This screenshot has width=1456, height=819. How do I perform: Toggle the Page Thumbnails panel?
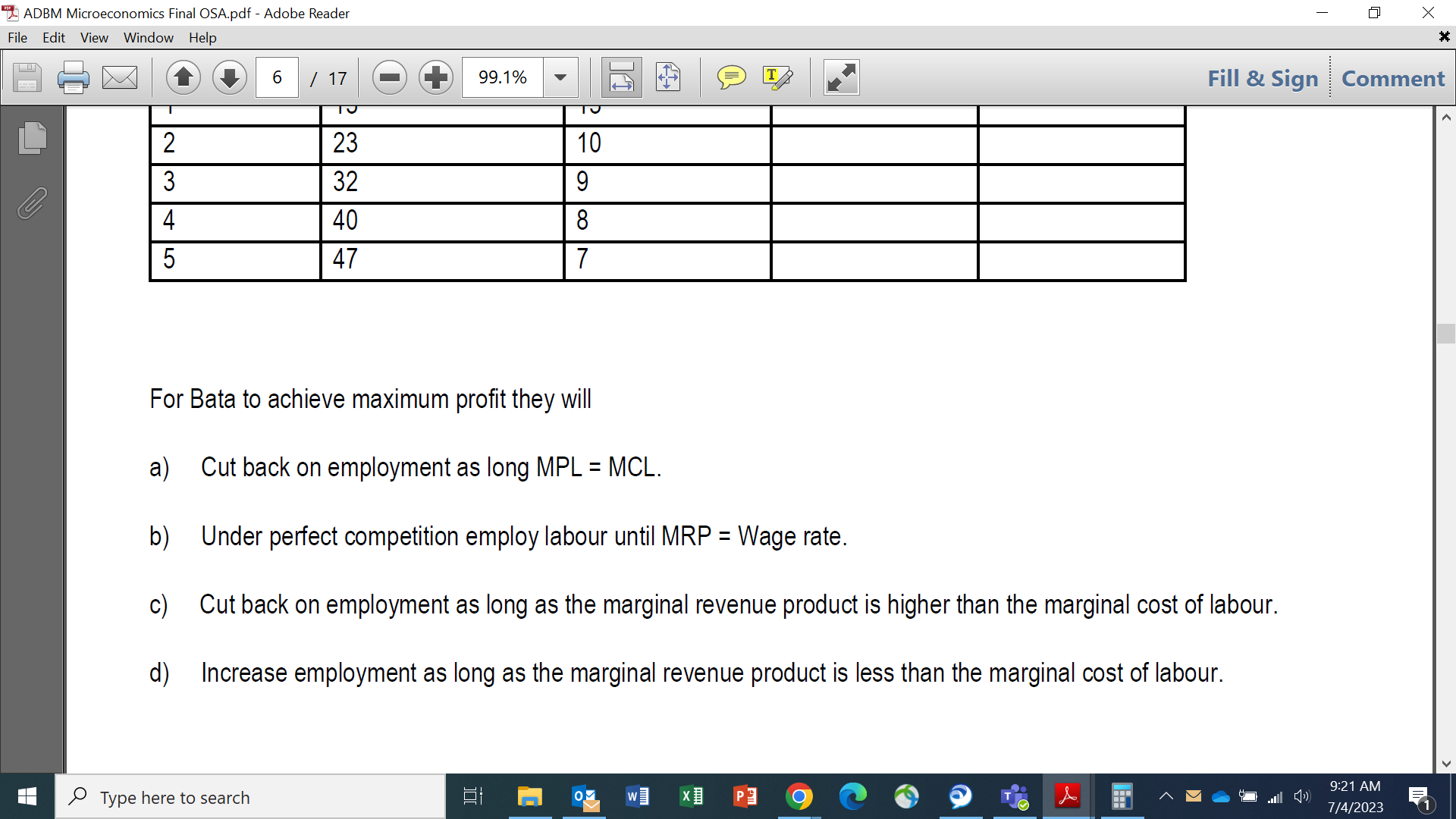(31, 138)
